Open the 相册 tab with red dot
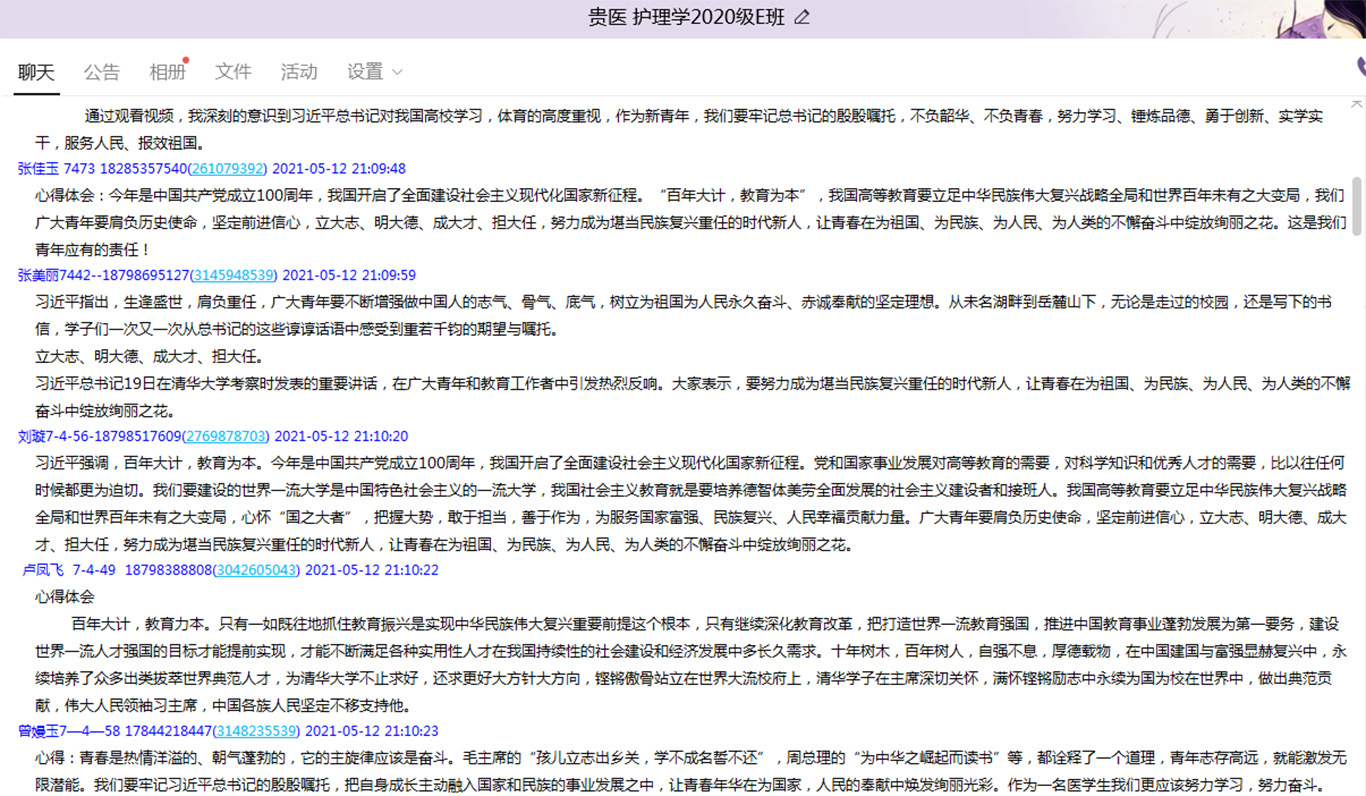Viewport: 1366px width, 796px height. click(x=167, y=72)
